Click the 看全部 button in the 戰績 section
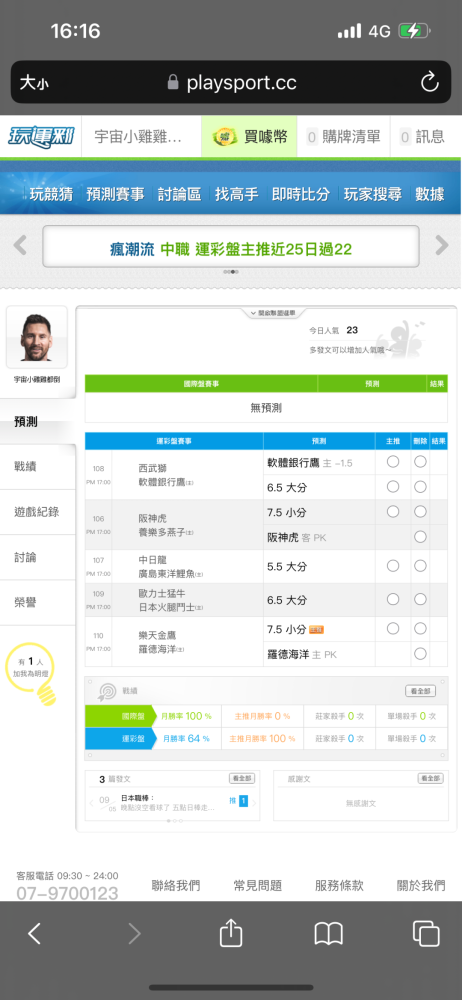Screen dimensions: 462x1000 pos(421,691)
